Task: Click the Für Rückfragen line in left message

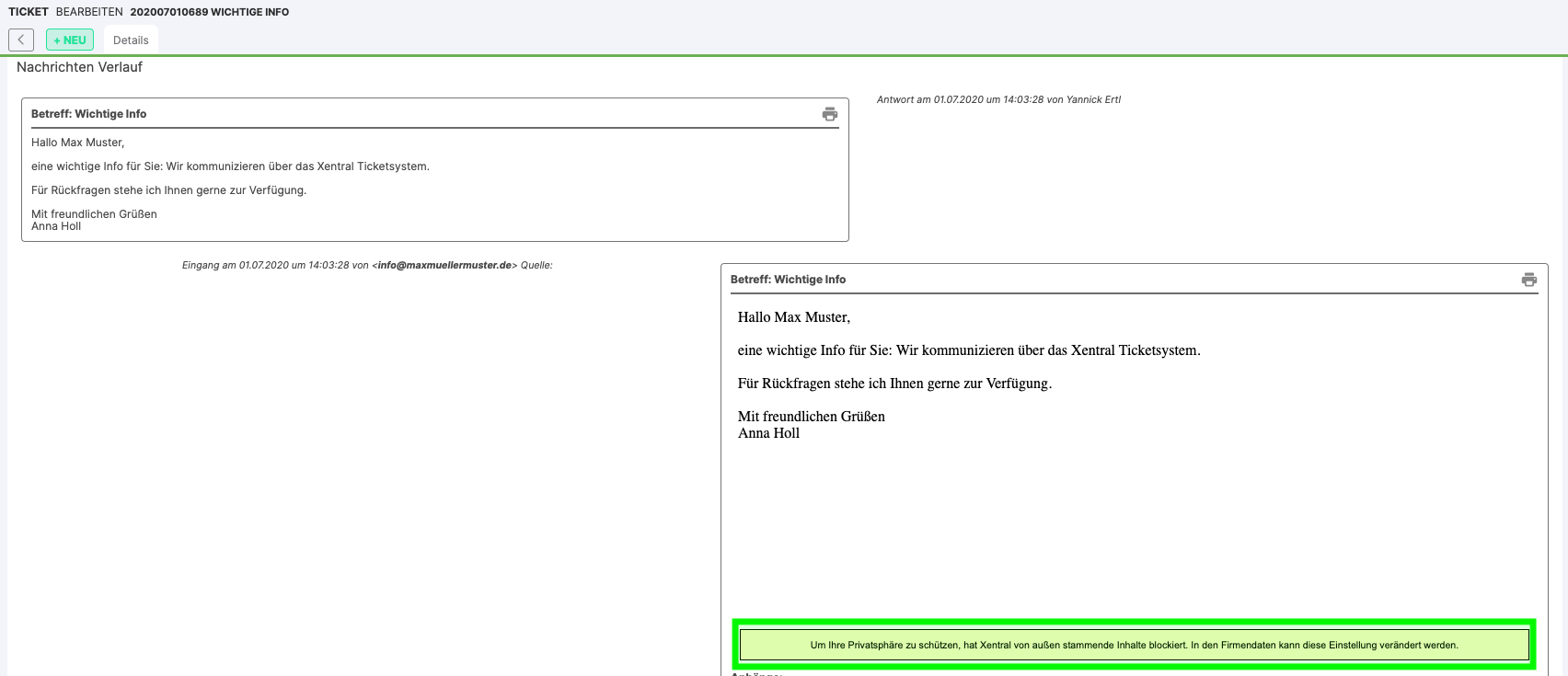Action: tap(168, 190)
